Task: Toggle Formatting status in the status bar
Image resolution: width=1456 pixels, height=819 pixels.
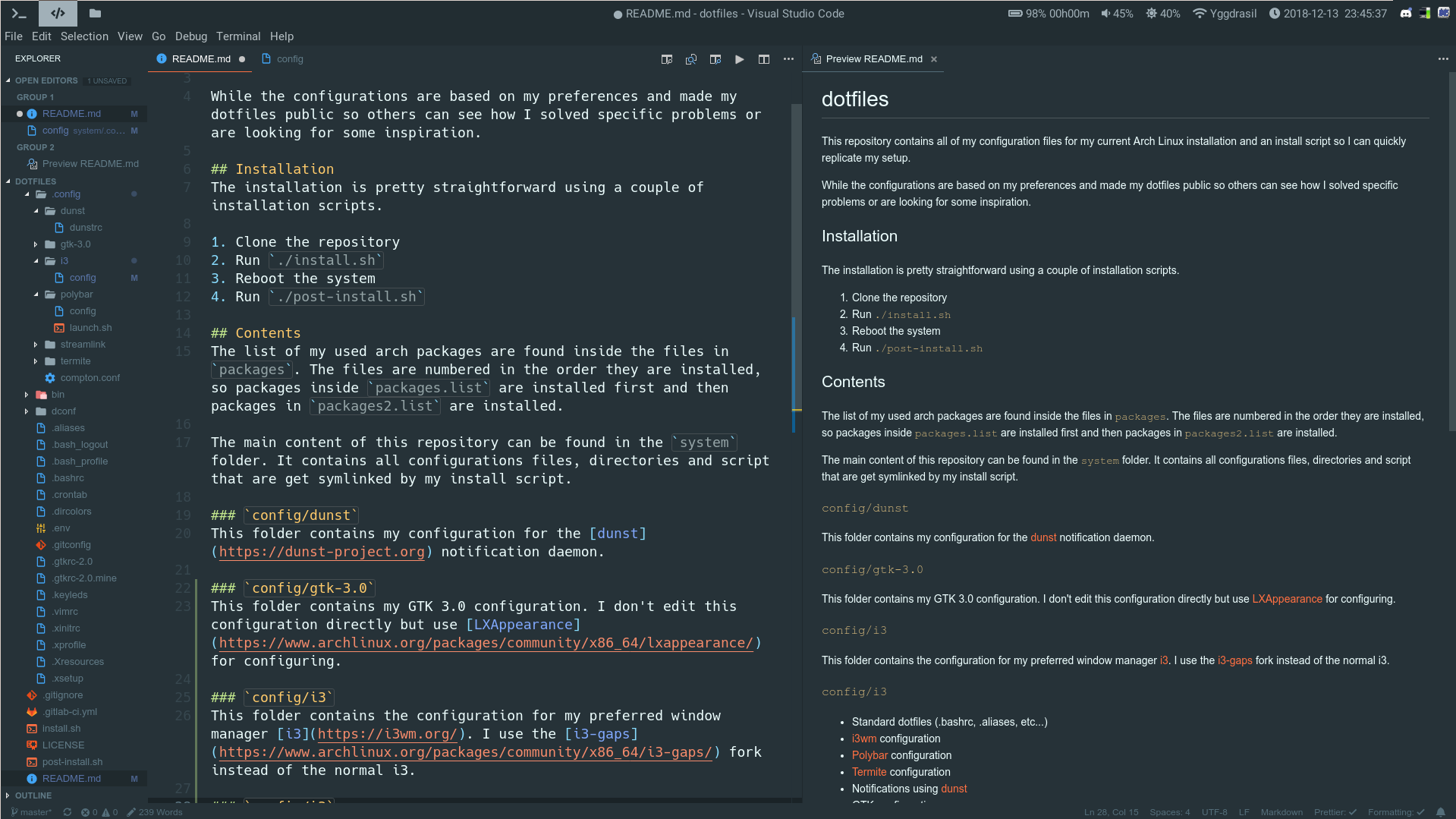Action: pos(1395,812)
